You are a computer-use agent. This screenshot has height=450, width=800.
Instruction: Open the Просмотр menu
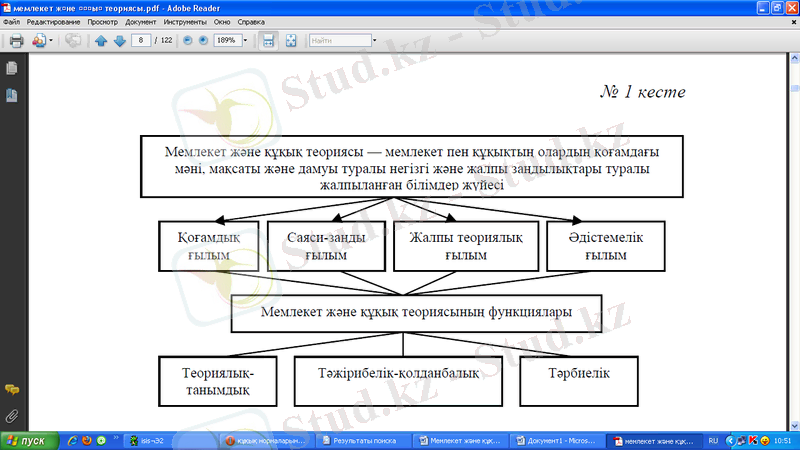point(103,22)
